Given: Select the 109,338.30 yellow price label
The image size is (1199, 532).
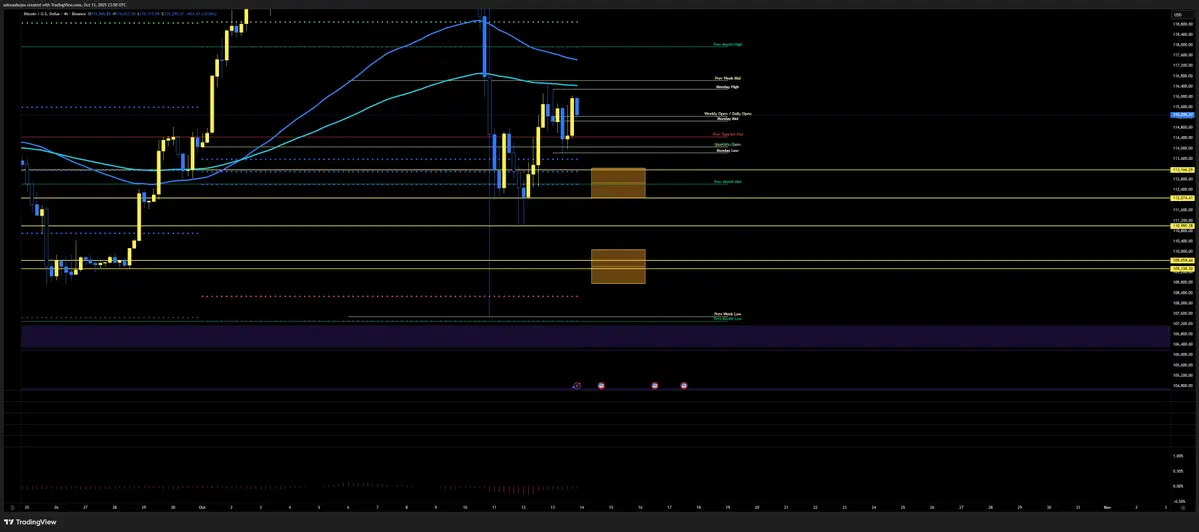Looking at the screenshot, I should click(1182, 269).
